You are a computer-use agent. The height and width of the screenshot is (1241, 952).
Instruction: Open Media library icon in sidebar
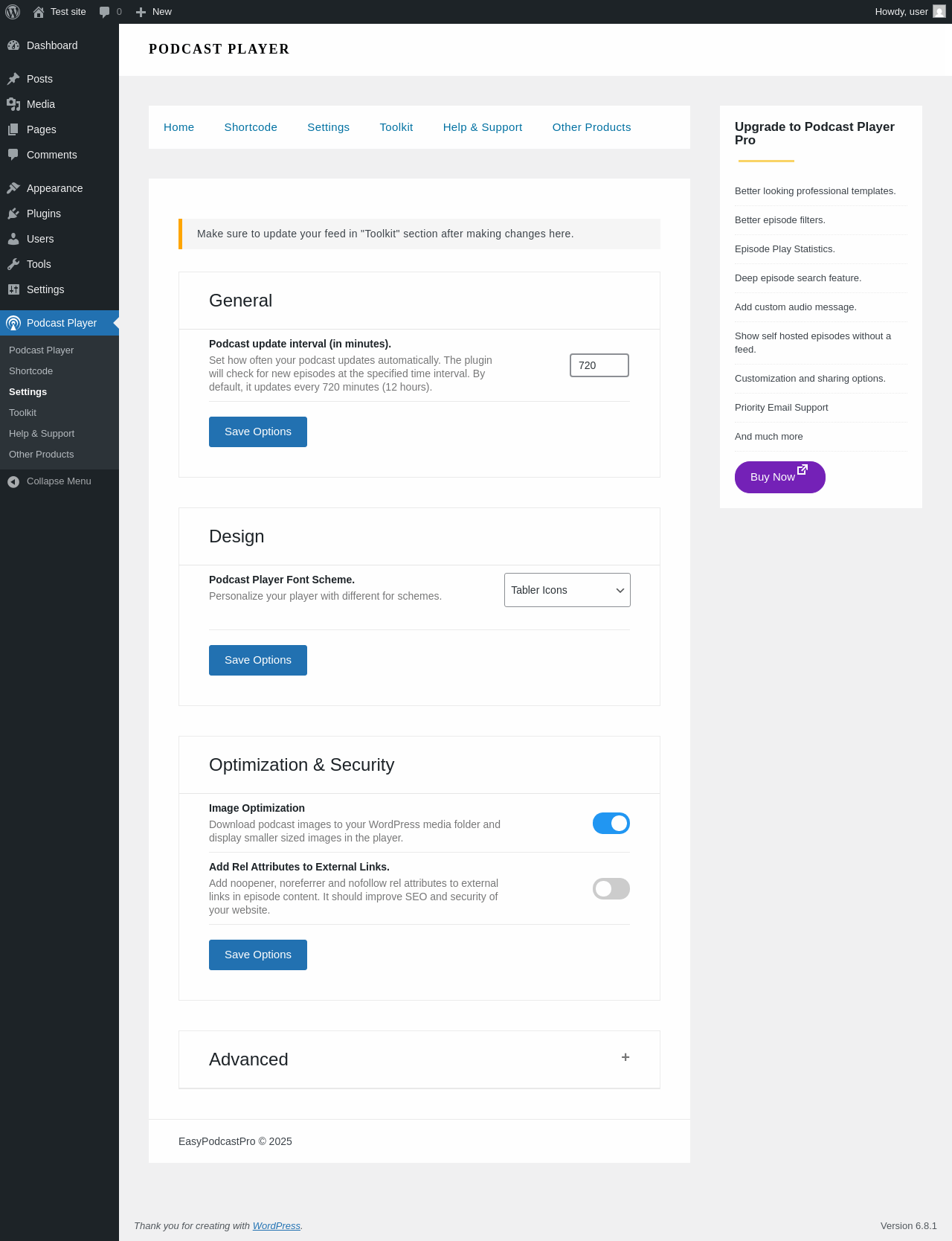(13, 104)
